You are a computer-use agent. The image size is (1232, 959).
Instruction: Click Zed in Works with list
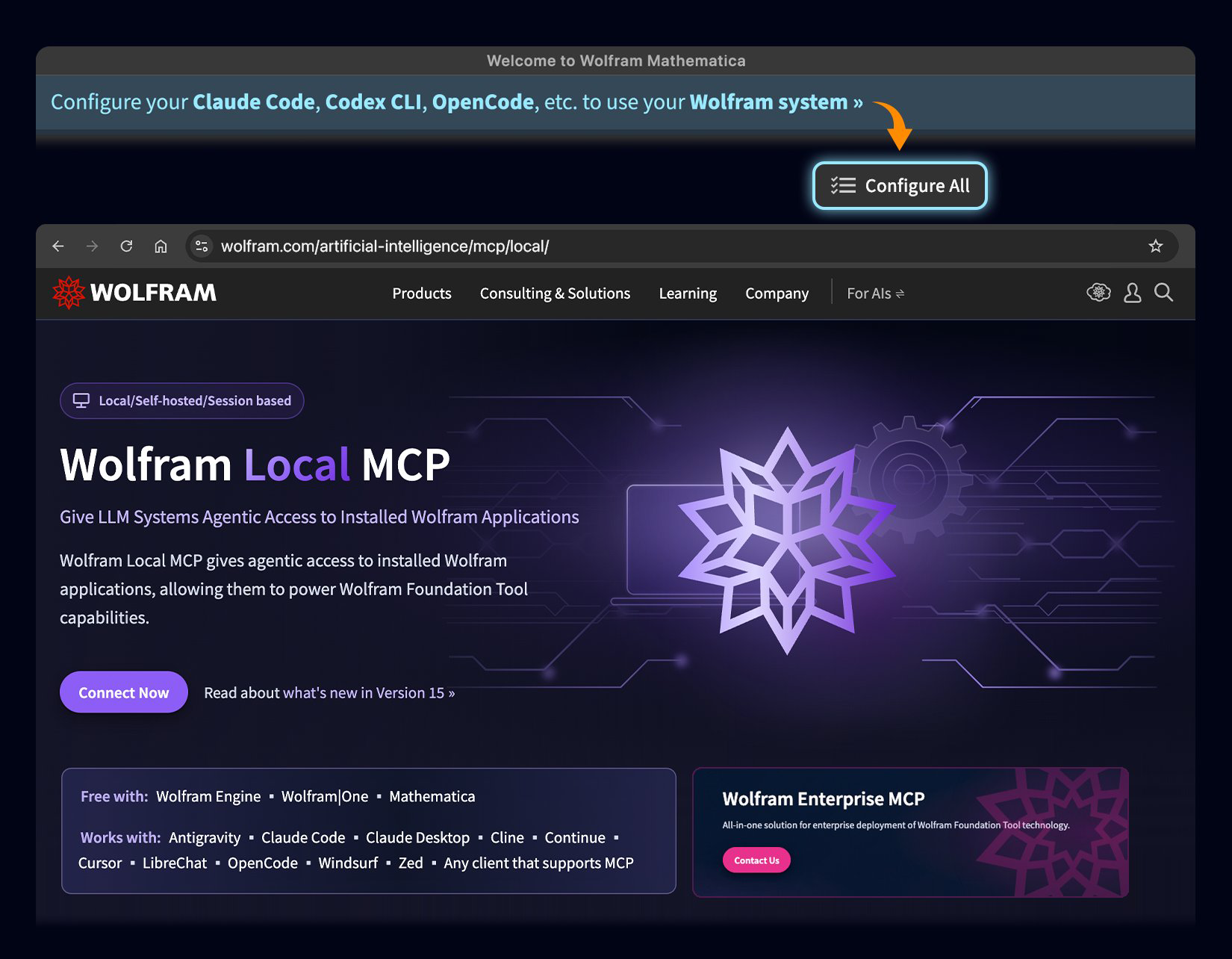coord(411,863)
